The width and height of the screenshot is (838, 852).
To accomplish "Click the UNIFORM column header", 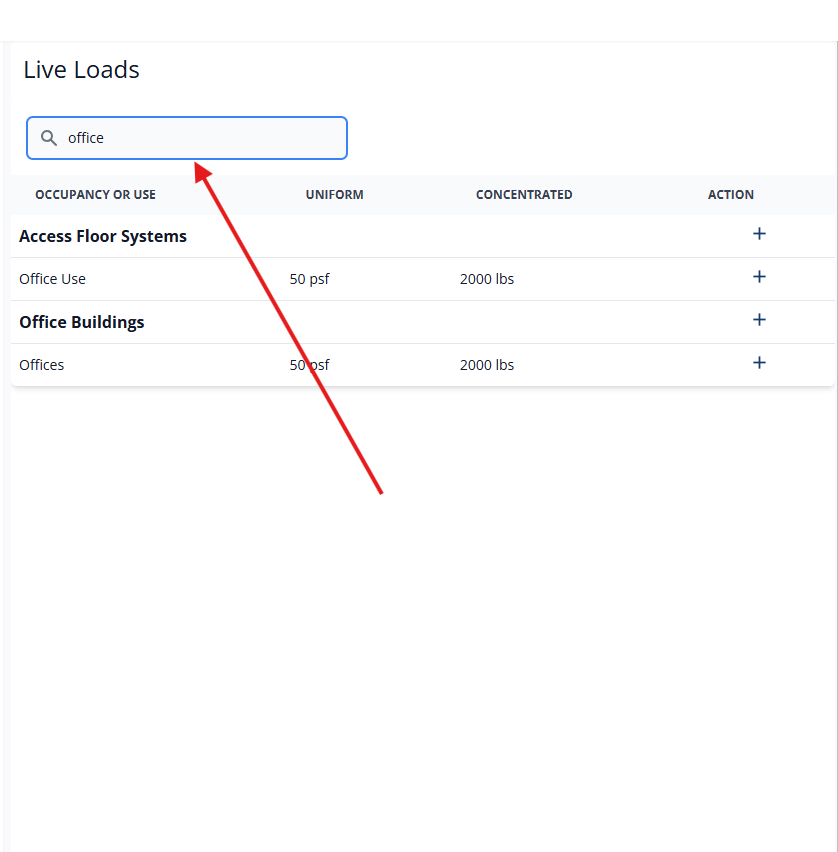I will (x=335, y=194).
